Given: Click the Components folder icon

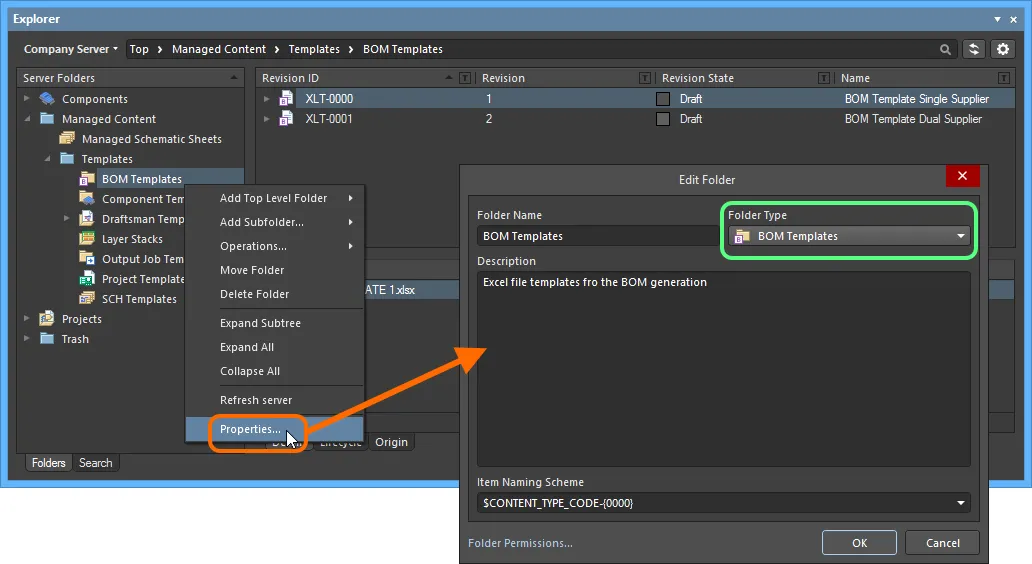Looking at the screenshot, I should [x=47, y=99].
